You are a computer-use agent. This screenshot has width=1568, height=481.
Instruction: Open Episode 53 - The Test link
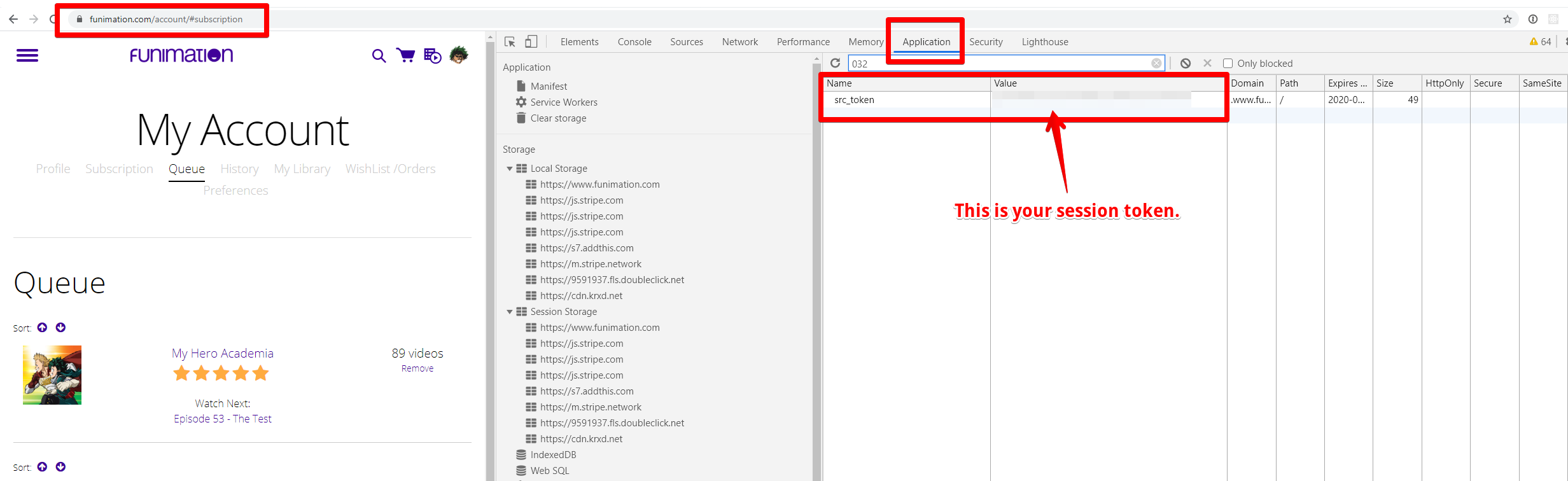[223, 419]
